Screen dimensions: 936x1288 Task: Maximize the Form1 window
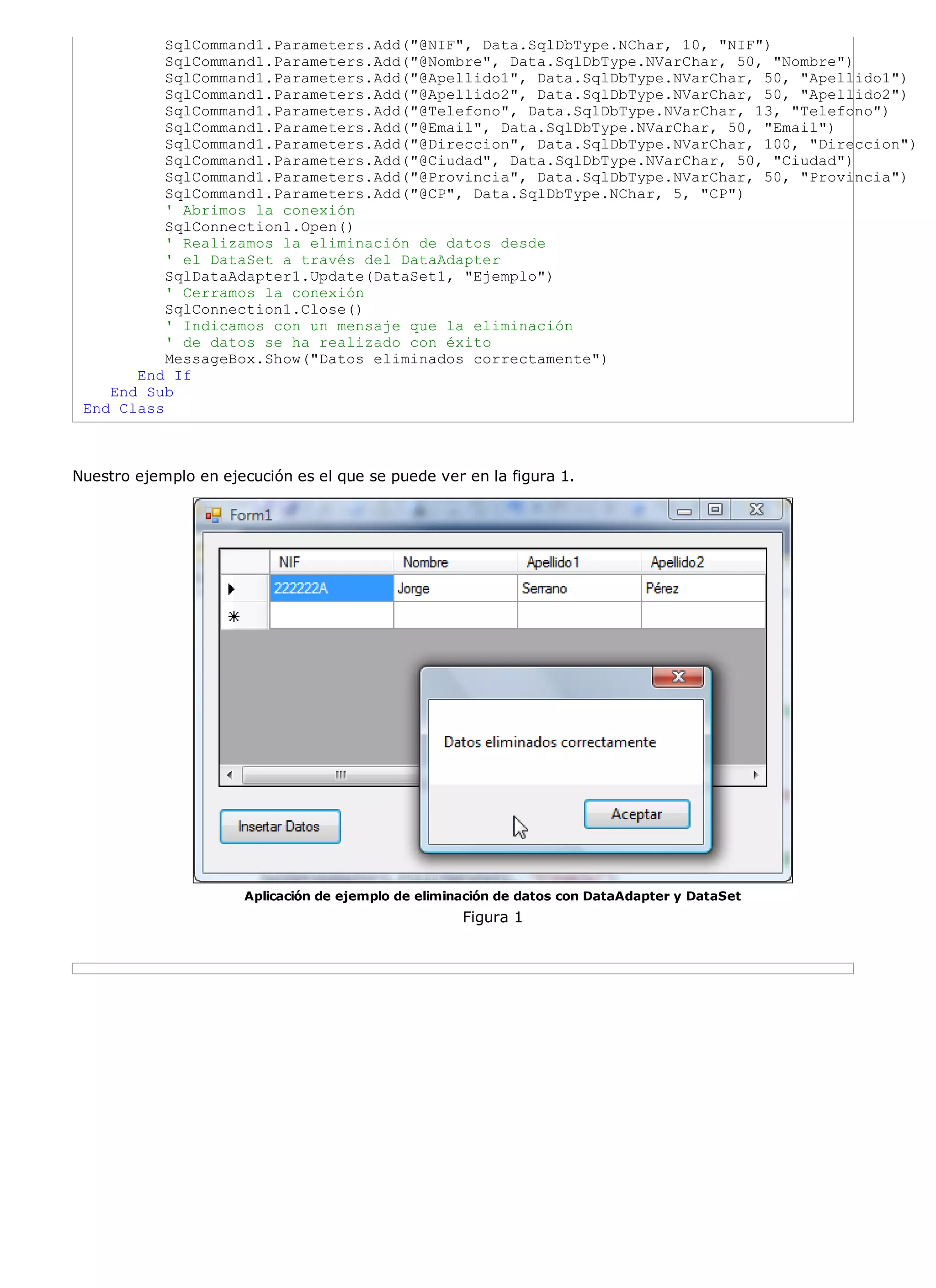tap(715, 510)
